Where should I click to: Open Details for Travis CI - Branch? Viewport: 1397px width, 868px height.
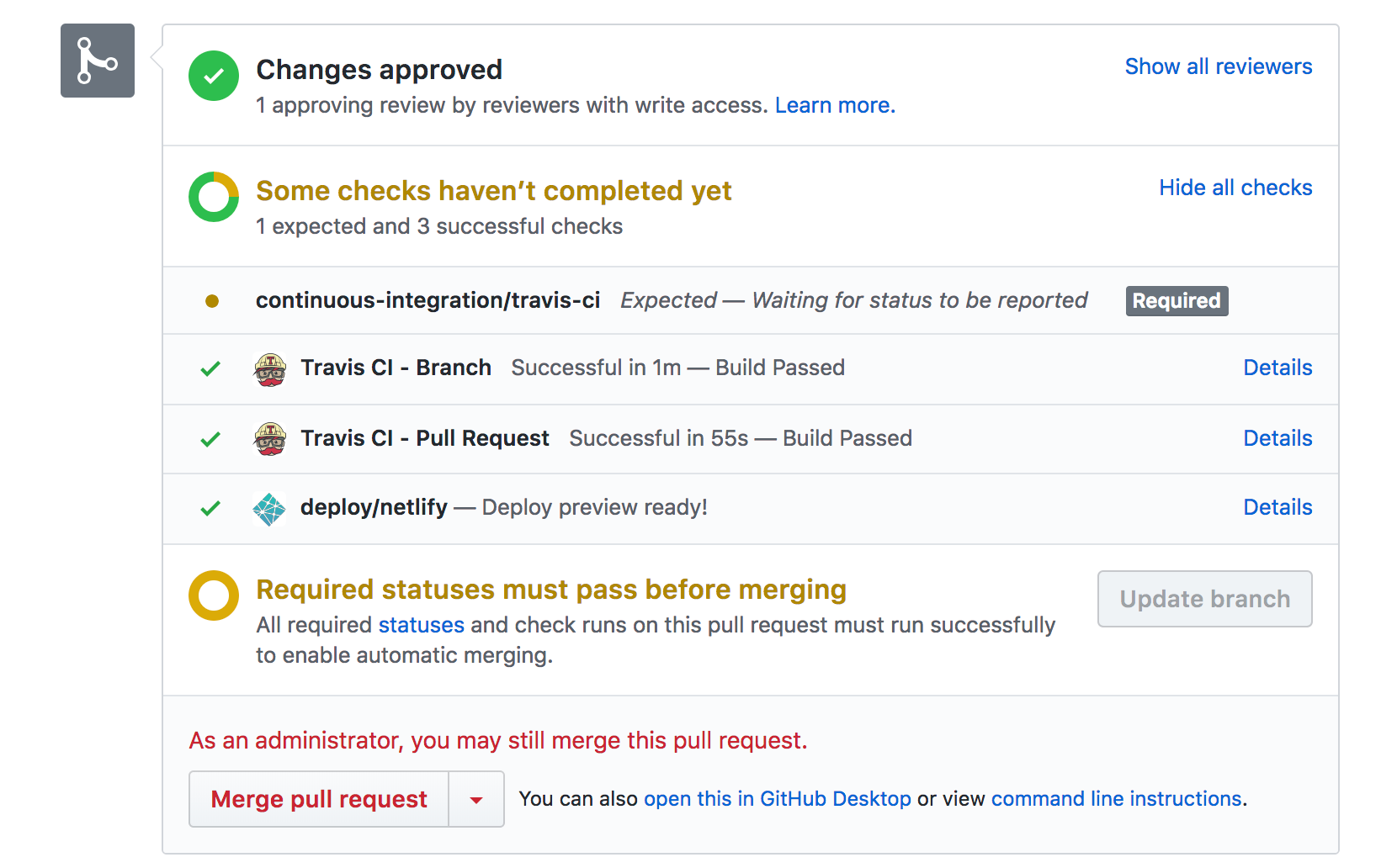pyautogui.click(x=1277, y=368)
